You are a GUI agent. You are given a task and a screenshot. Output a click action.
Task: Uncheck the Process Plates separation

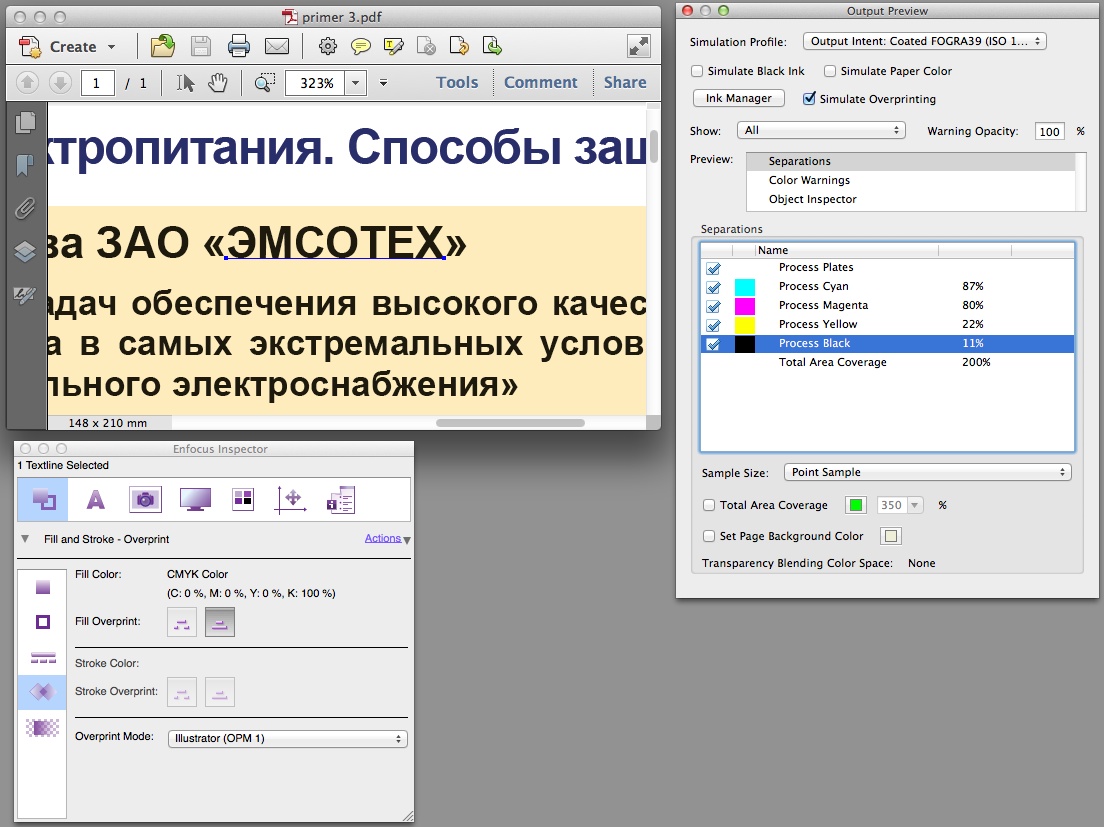click(x=713, y=268)
